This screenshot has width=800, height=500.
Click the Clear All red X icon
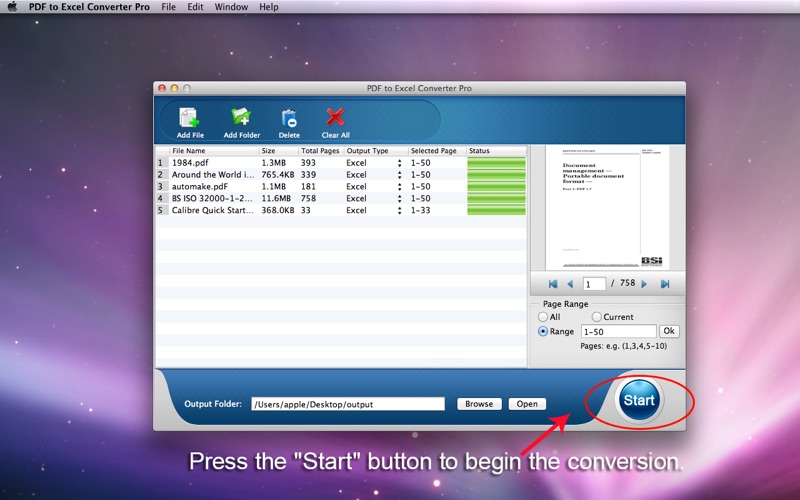point(335,117)
